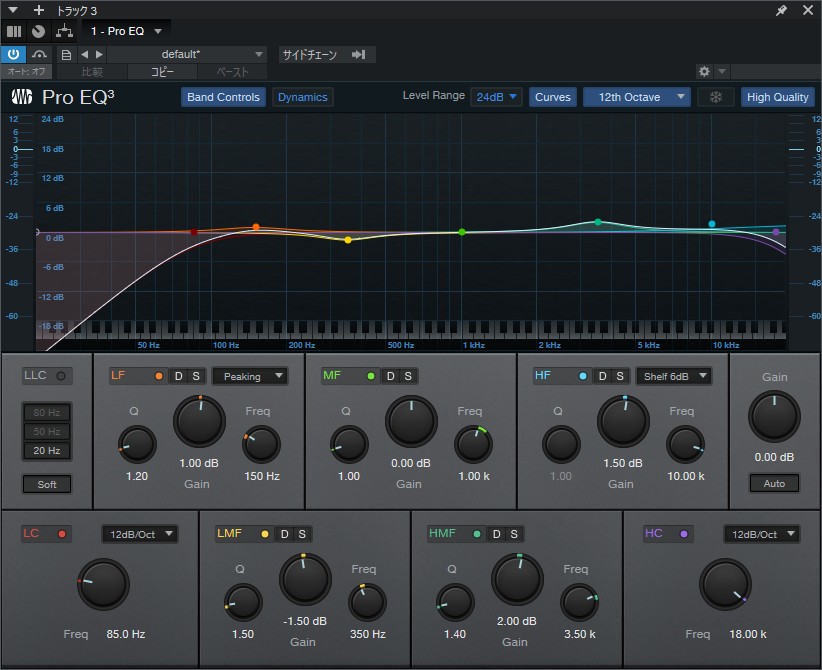Open the 1 - Pro EQ plugin selector dropdown
822x670 pixels.
[x=126, y=31]
